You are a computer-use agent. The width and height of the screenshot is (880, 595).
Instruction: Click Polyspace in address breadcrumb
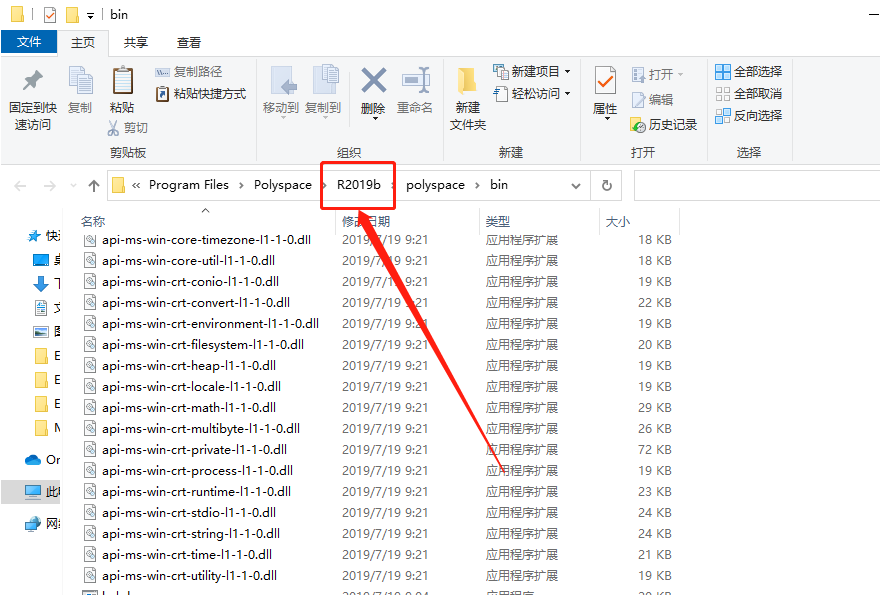point(282,185)
